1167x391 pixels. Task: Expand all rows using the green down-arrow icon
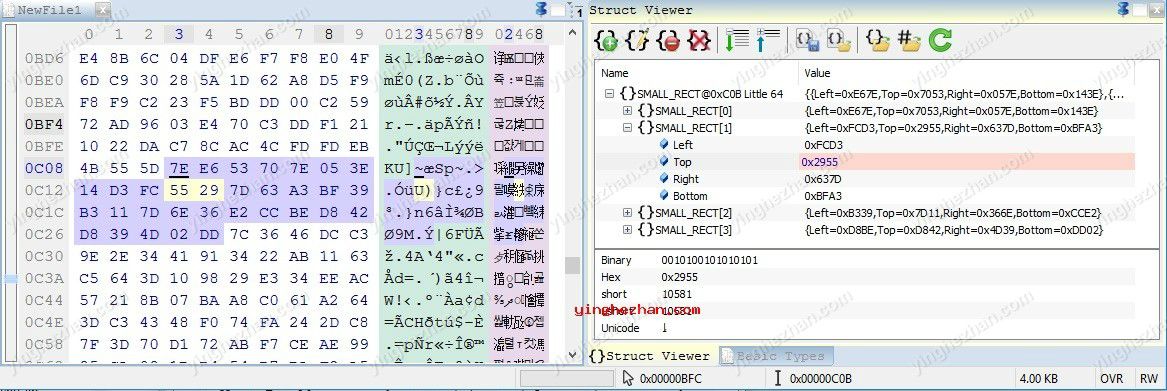click(x=736, y=40)
